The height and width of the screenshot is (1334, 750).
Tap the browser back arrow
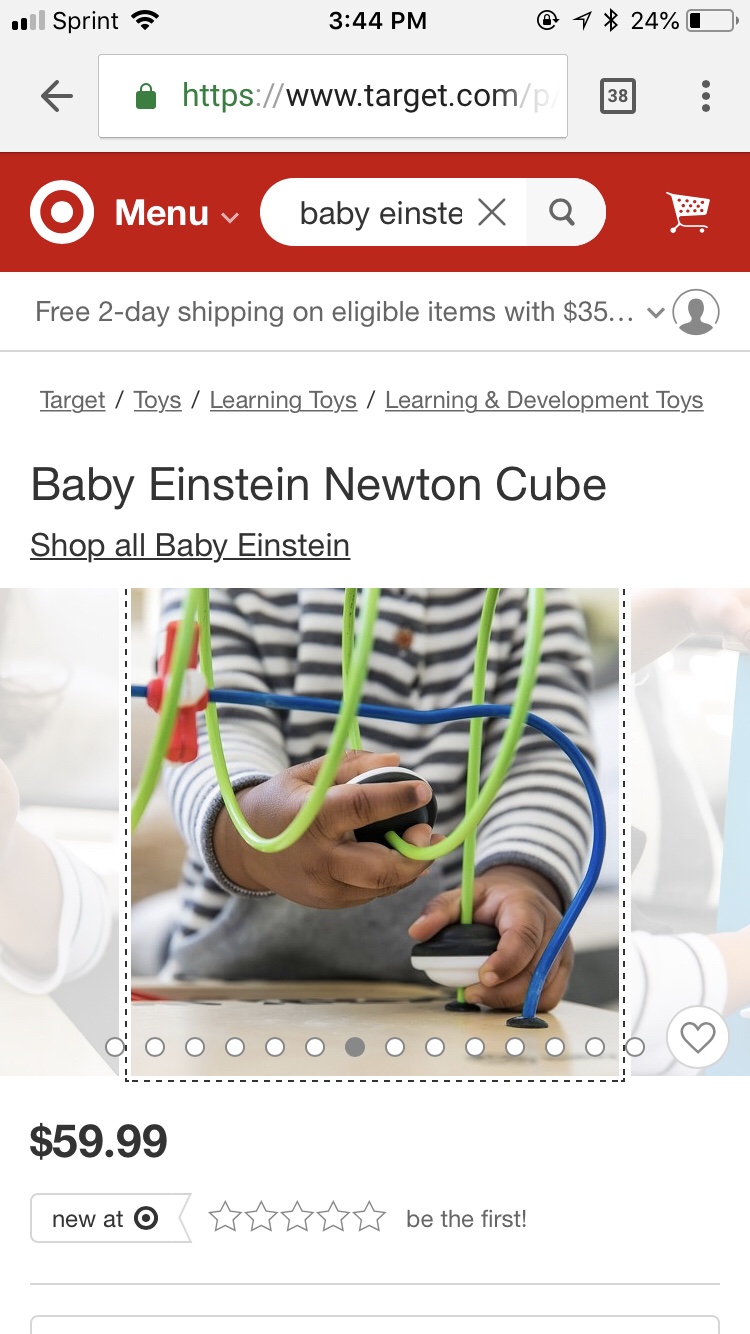click(x=57, y=96)
